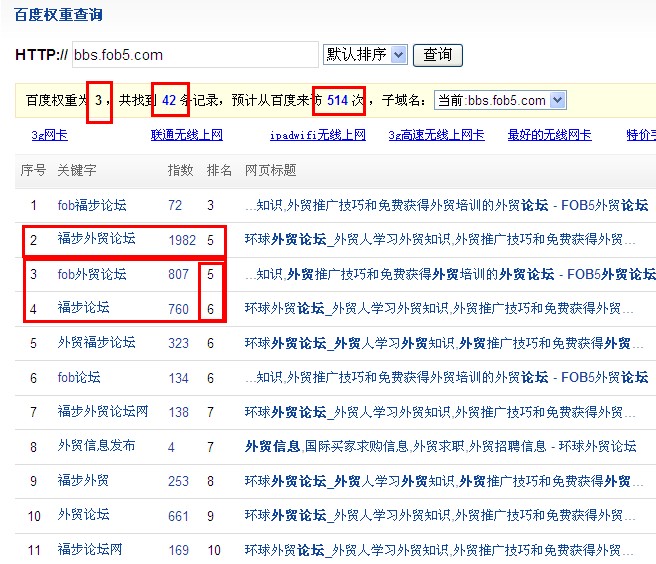Click the 百度权重查询 page heading
The image size is (656, 564).
pos(58,15)
